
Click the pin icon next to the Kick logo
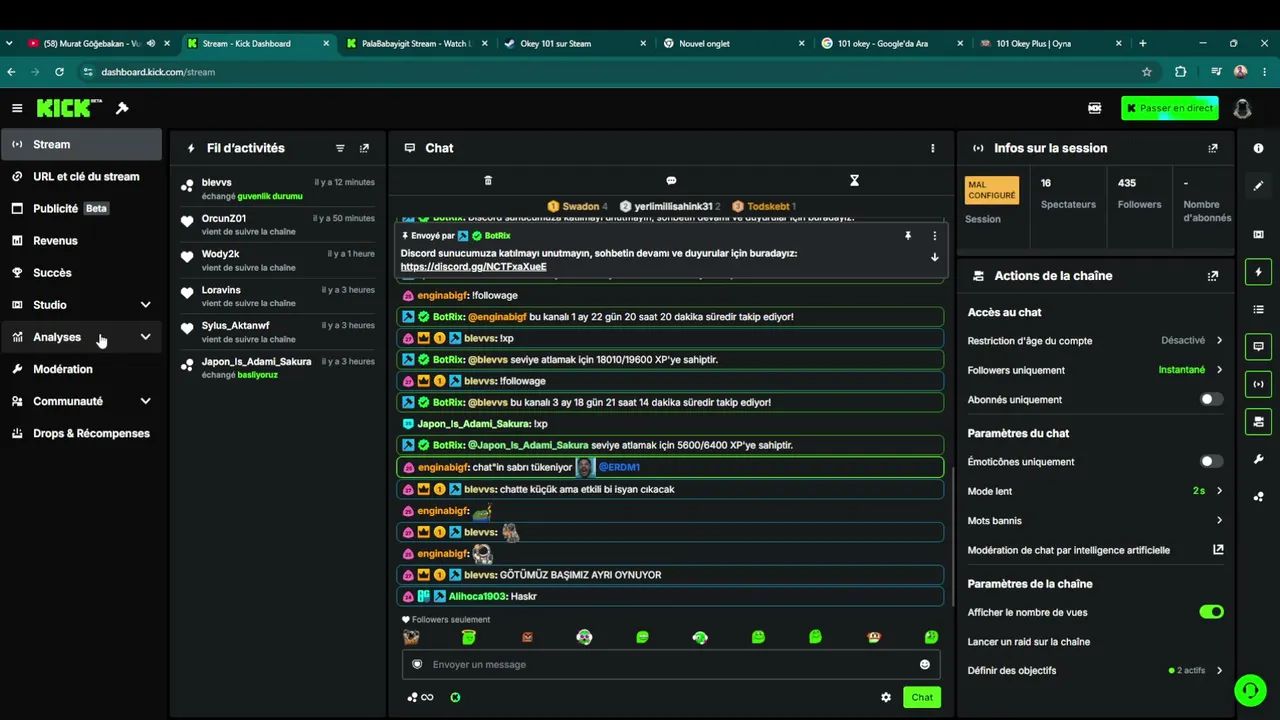[x=122, y=108]
